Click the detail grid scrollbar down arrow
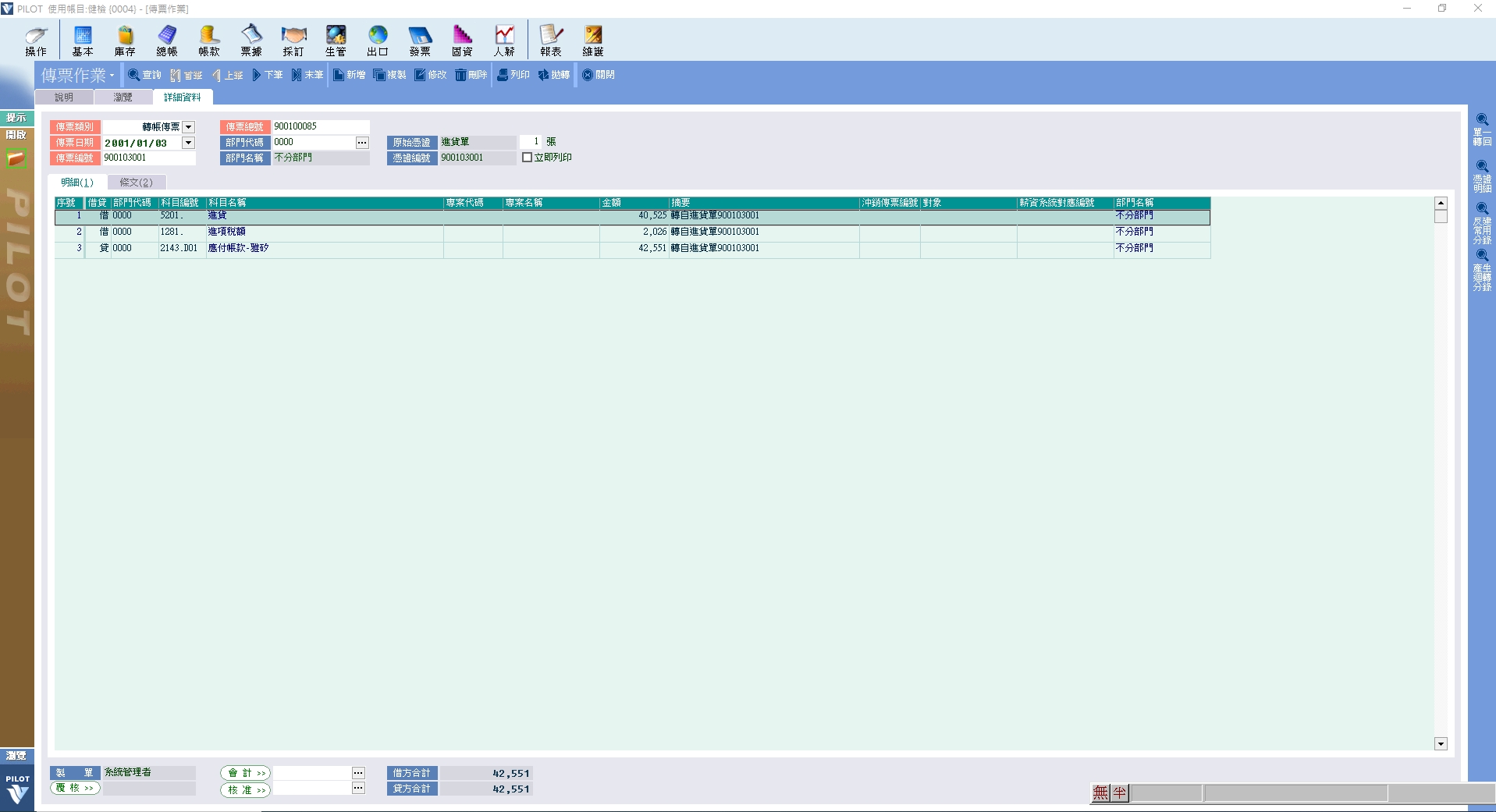This screenshot has height=812, width=1496. (1441, 744)
